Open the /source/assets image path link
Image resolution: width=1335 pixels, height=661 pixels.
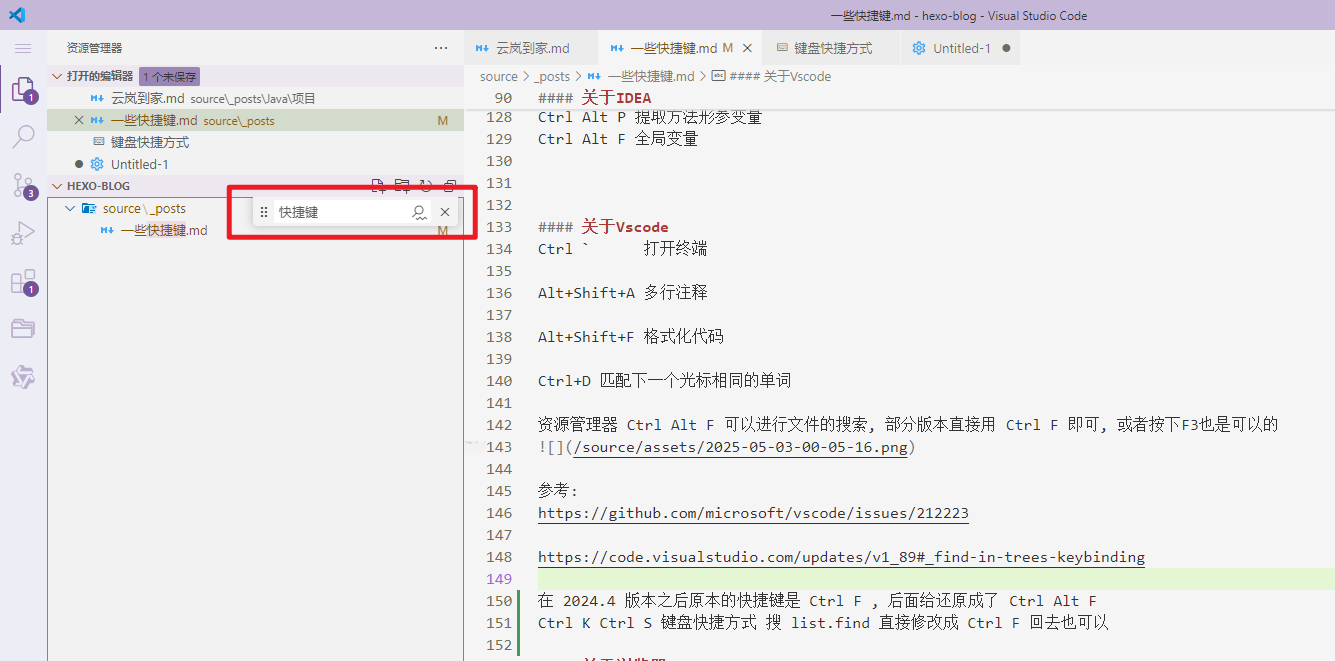coord(740,447)
